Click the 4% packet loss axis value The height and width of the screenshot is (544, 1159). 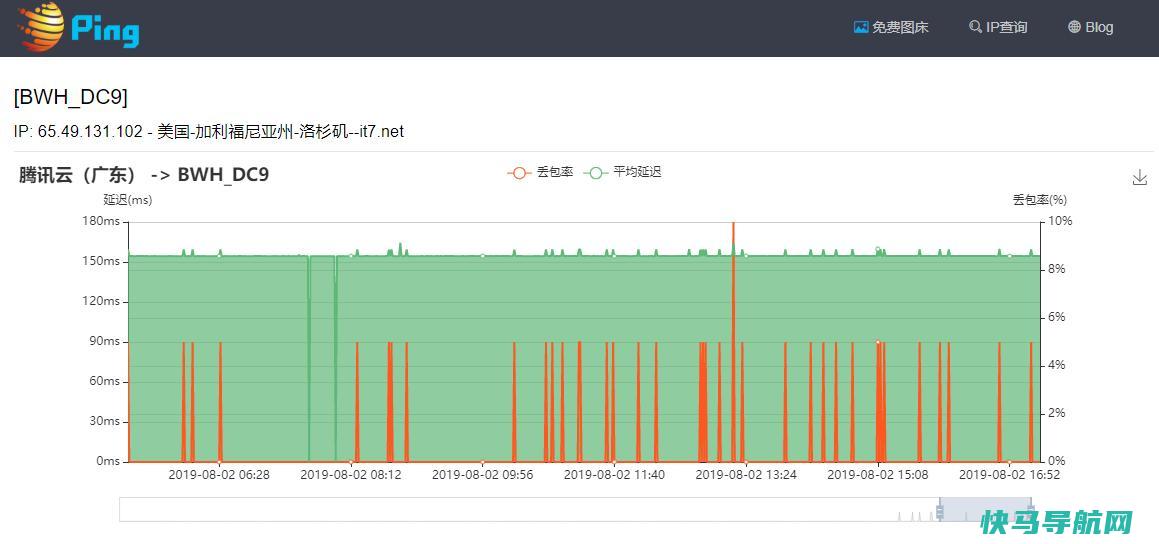[1057, 365]
